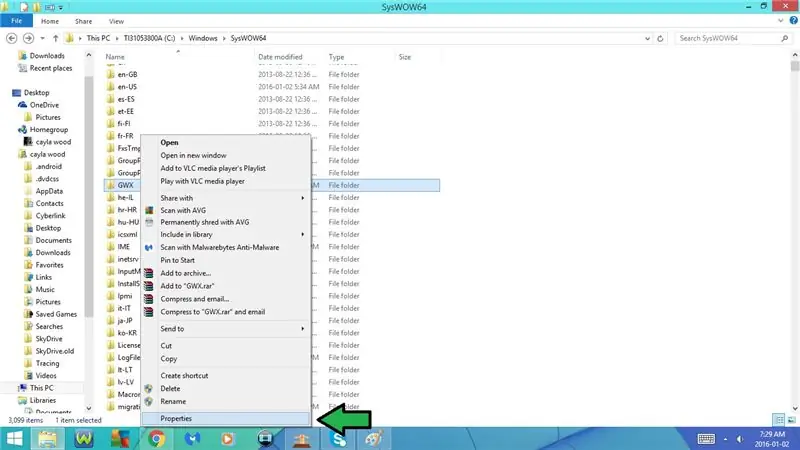
Task: Choose Properties in the context menu
Action: (x=226, y=418)
